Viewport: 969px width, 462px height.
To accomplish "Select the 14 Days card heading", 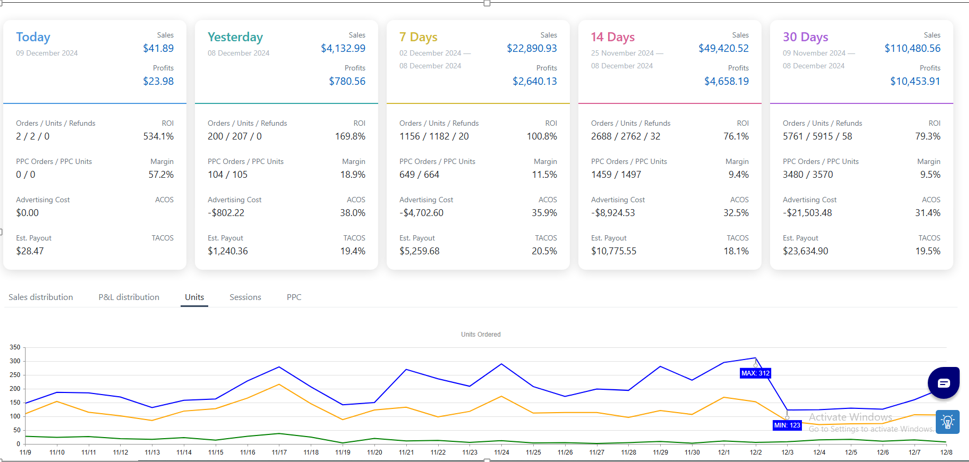I will pos(613,37).
